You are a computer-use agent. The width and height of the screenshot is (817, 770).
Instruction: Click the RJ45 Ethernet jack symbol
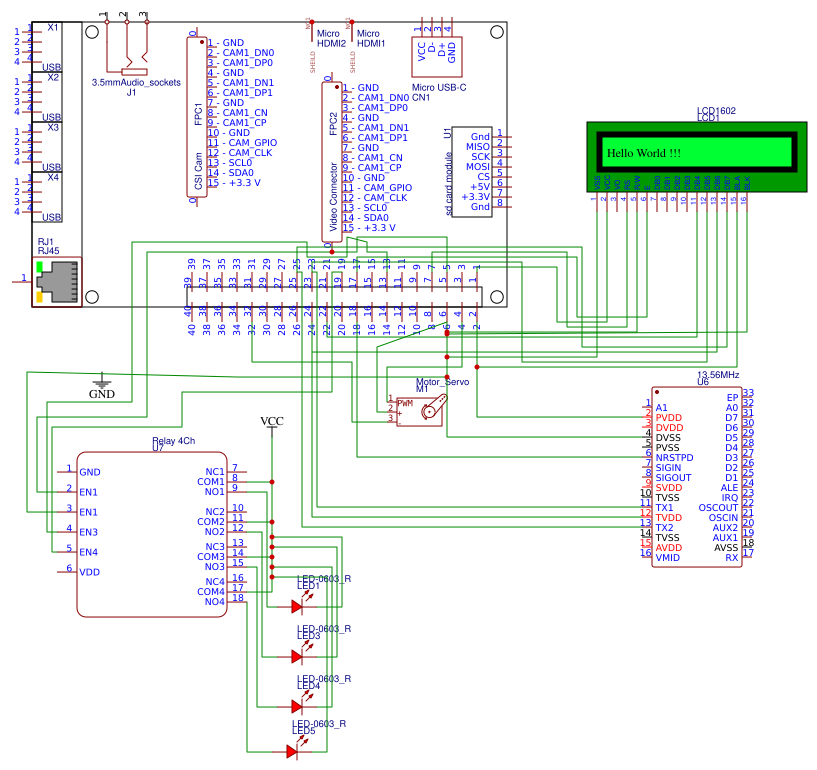point(57,281)
